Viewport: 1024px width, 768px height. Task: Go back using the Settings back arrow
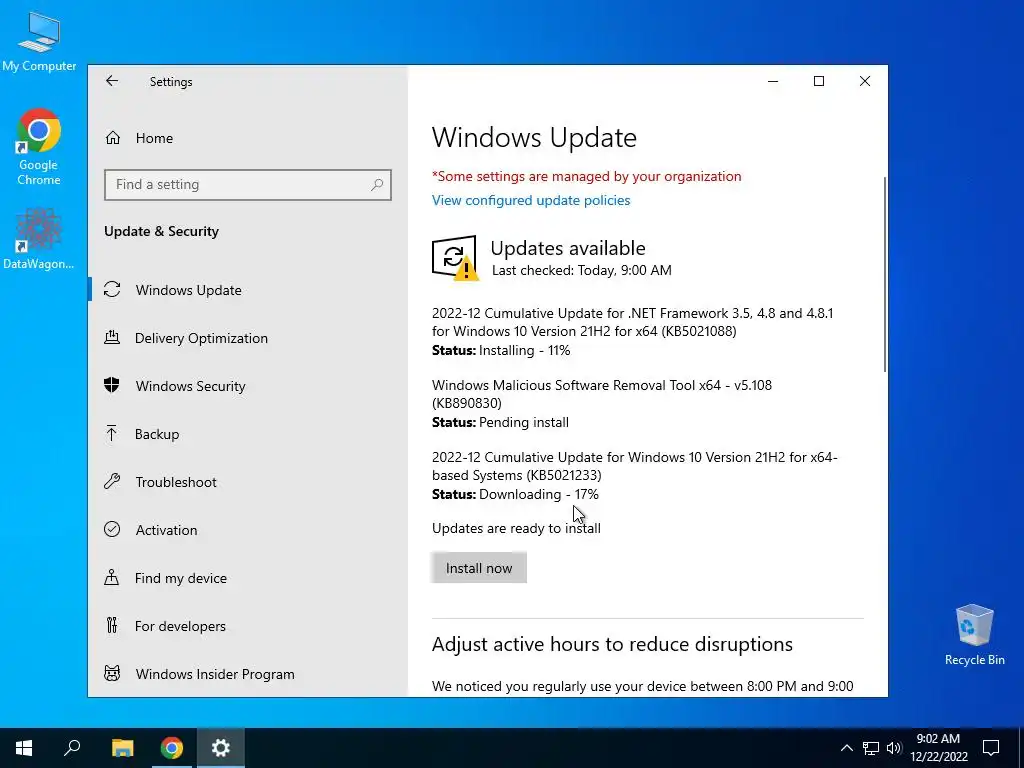112,81
